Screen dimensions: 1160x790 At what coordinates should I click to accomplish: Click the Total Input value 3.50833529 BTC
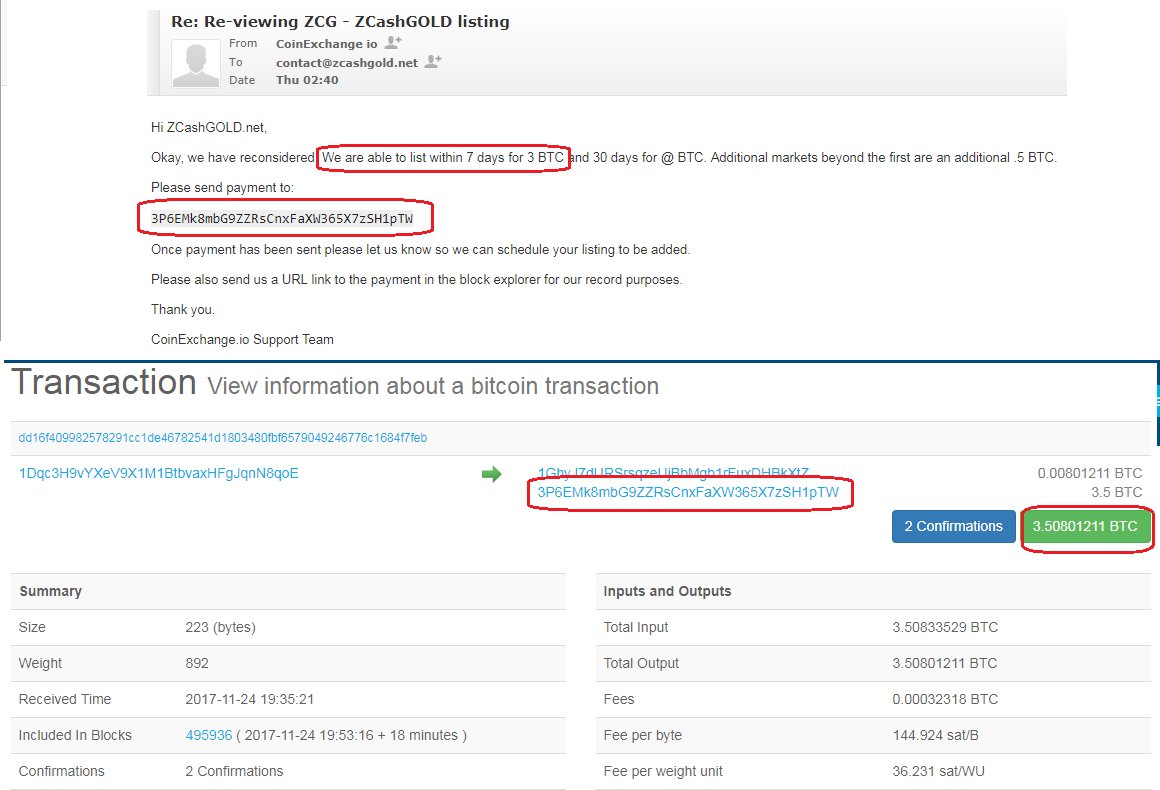tap(945, 627)
